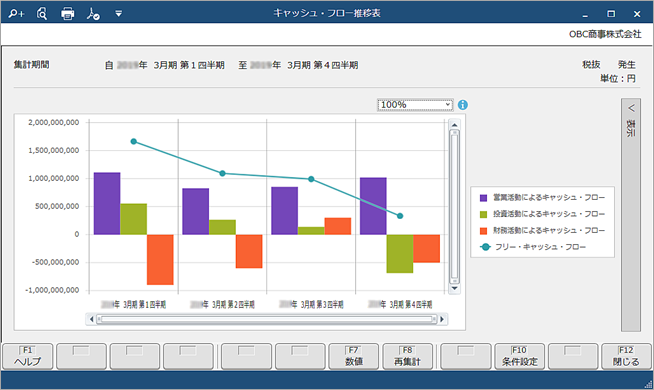
Task: Click the horizontal scrollbar thumb under chart
Action: coord(267,320)
